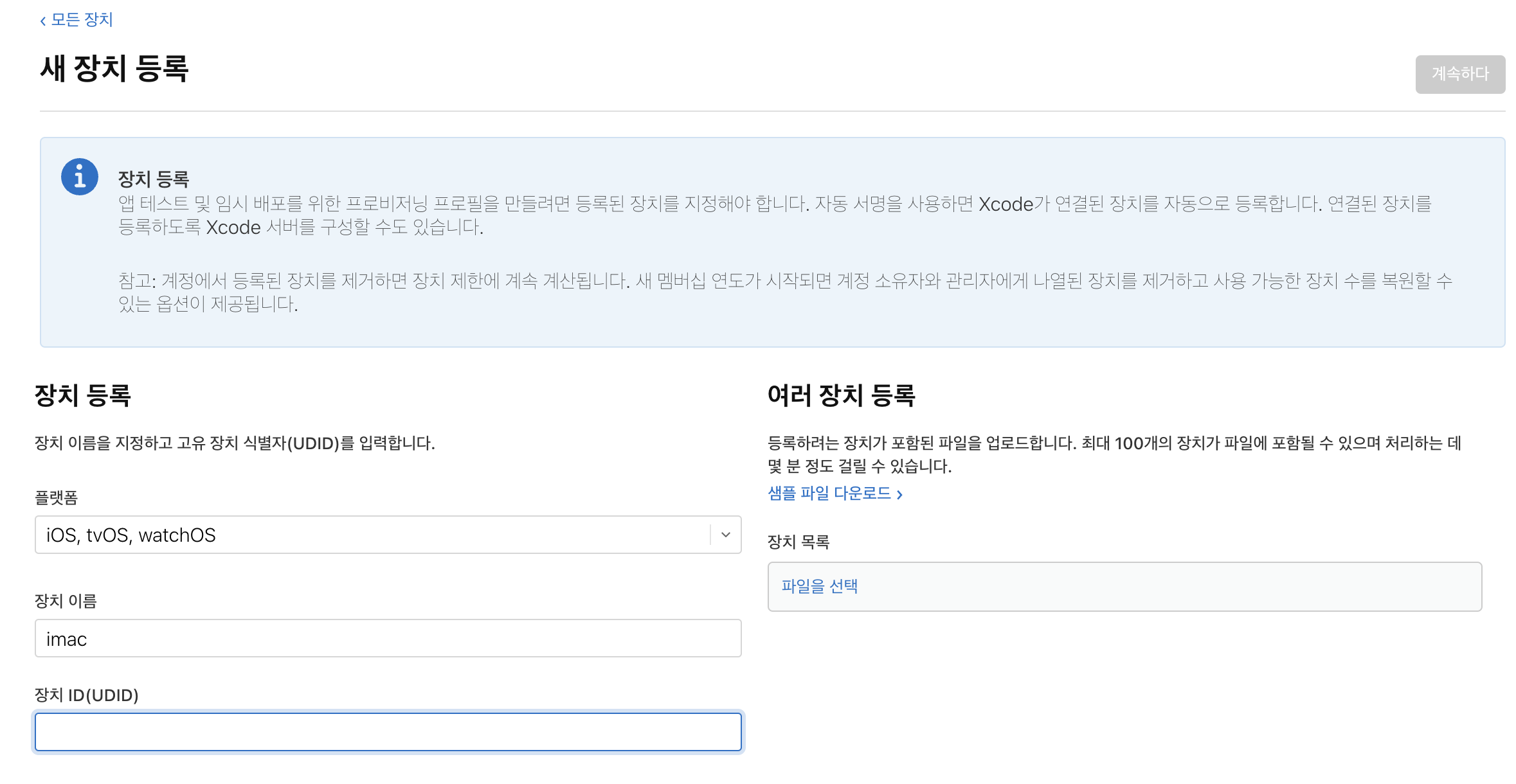
Task: Click the 장치 등록 title inside info box
Action: [153, 179]
